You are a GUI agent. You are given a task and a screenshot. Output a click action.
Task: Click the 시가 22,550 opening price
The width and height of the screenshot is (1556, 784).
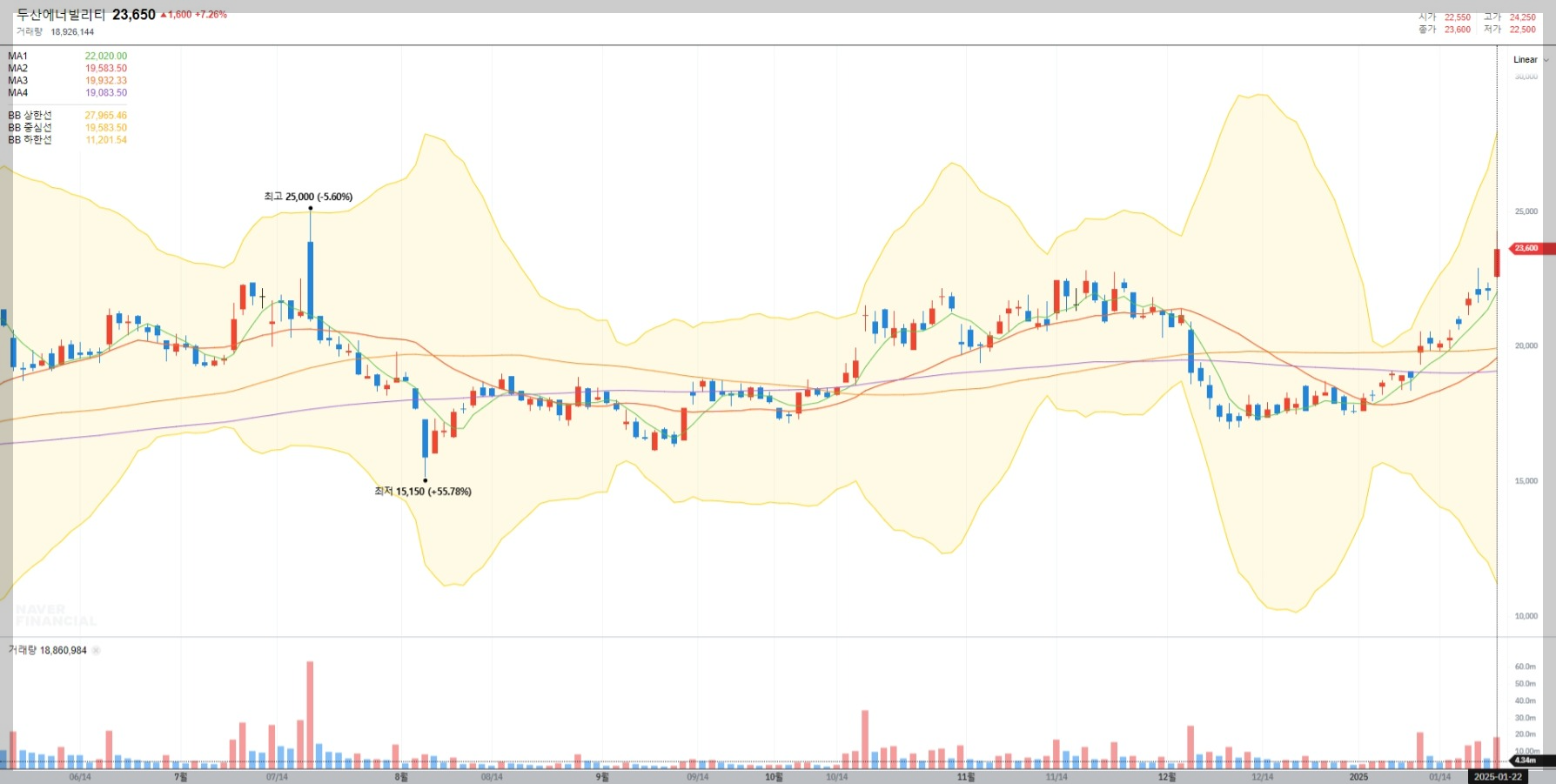click(1445, 17)
